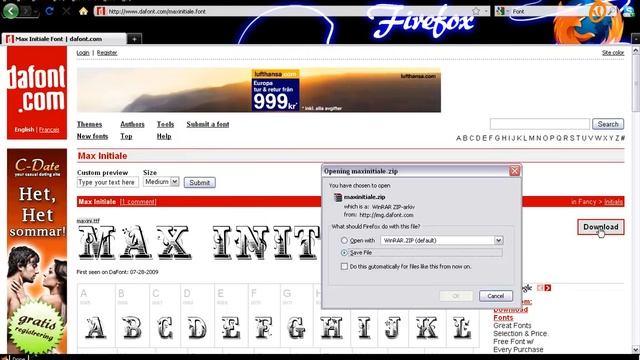Image resolution: width=640 pixels, height=360 pixels.
Task: Click the maxinitiale.zip file icon in dialog
Action: coord(338,197)
